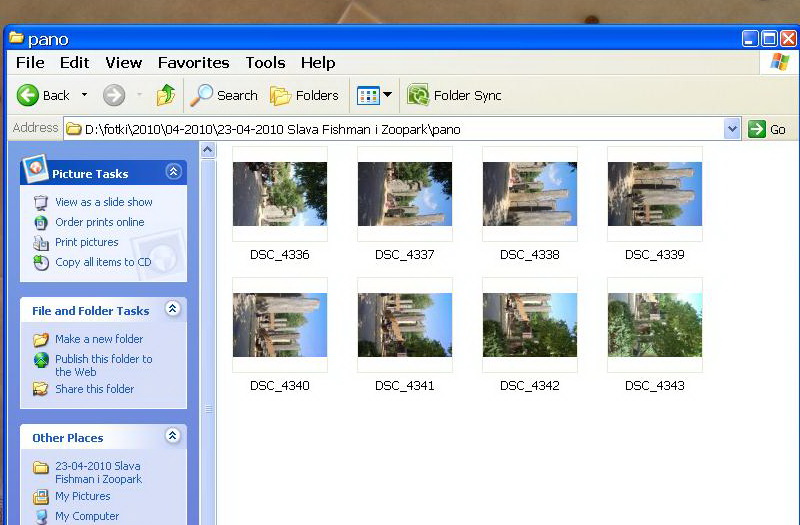Click the shared folder icon
The width and height of the screenshot is (800, 525).
pos(41,389)
